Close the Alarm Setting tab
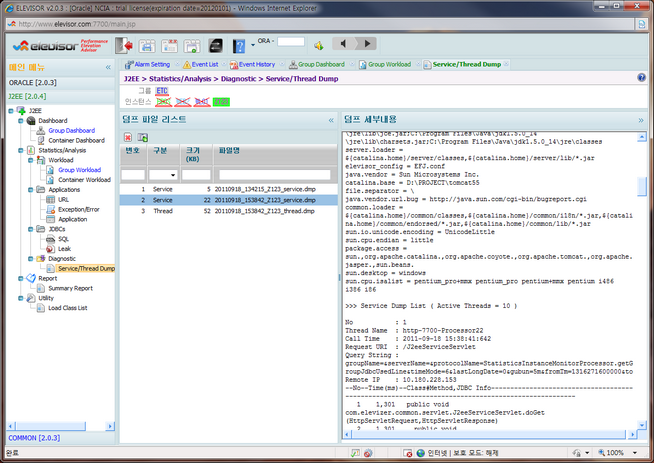 click(177, 64)
